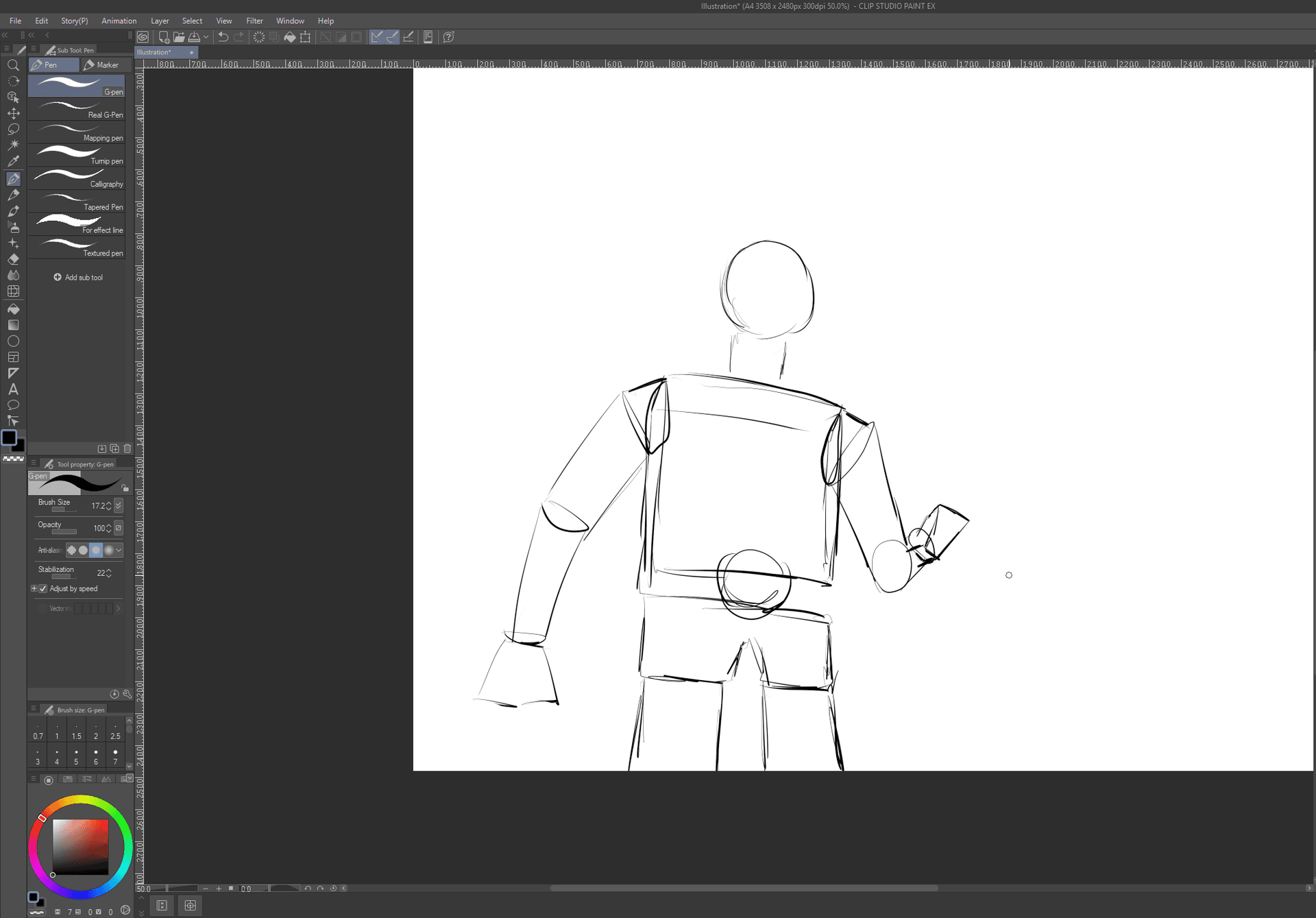Image resolution: width=1316 pixels, height=918 pixels.
Task: Select the Text tool
Action: pyautogui.click(x=13, y=389)
